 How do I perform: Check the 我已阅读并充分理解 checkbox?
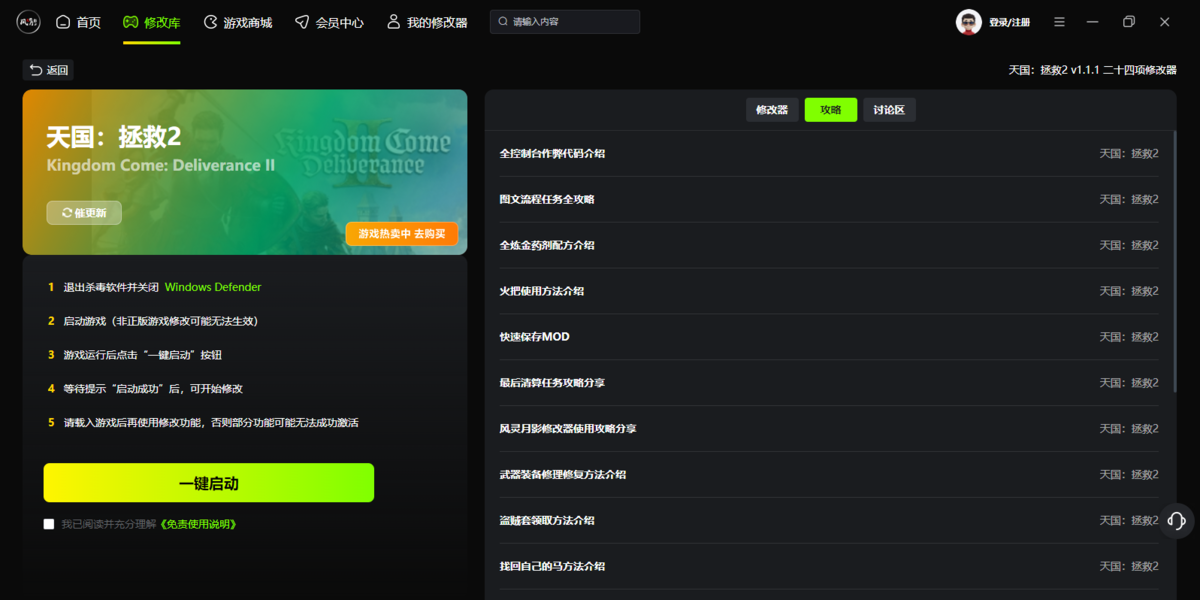[x=49, y=524]
